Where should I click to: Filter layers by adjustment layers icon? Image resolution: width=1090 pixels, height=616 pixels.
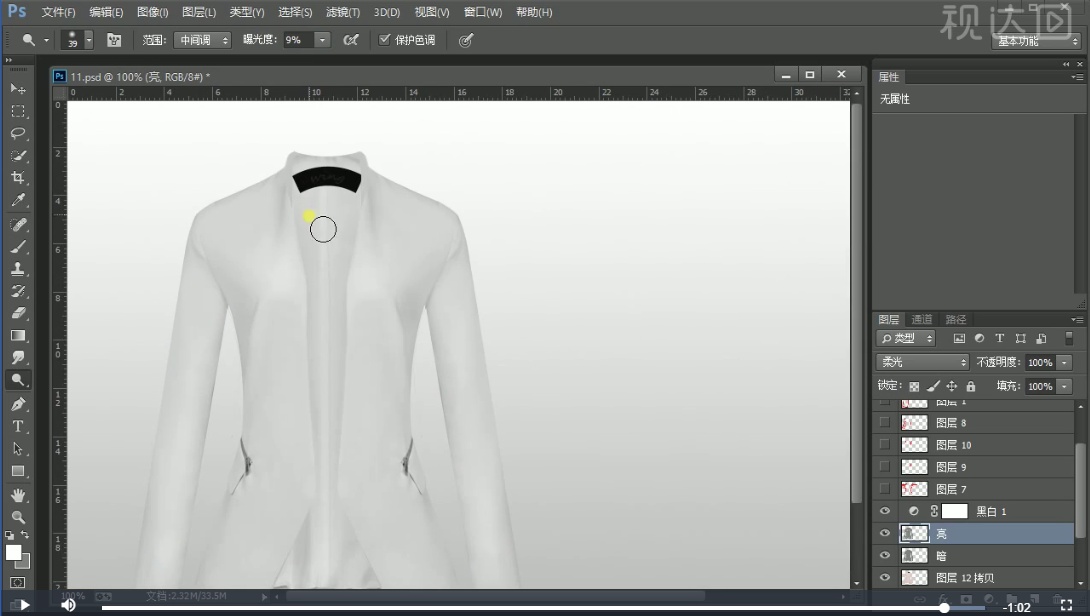[x=979, y=339]
